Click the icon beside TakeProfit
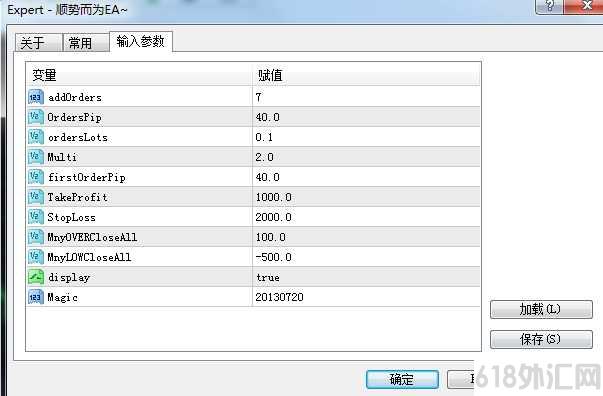This screenshot has height=396, width=603. pyautogui.click(x=36, y=197)
